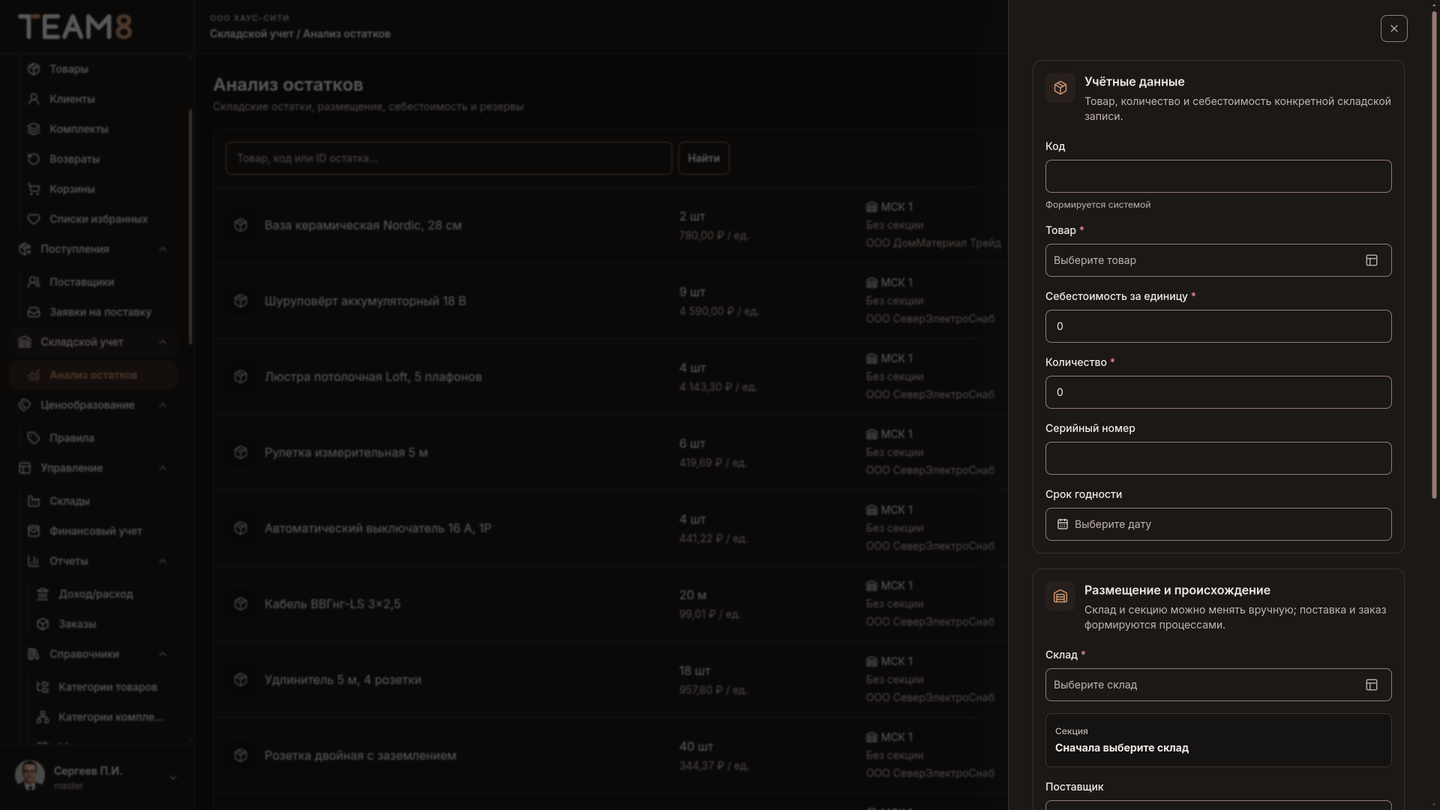Collapse the Отчеты section chevron
The height and width of the screenshot is (810, 1440).
(x=162, y=561)
